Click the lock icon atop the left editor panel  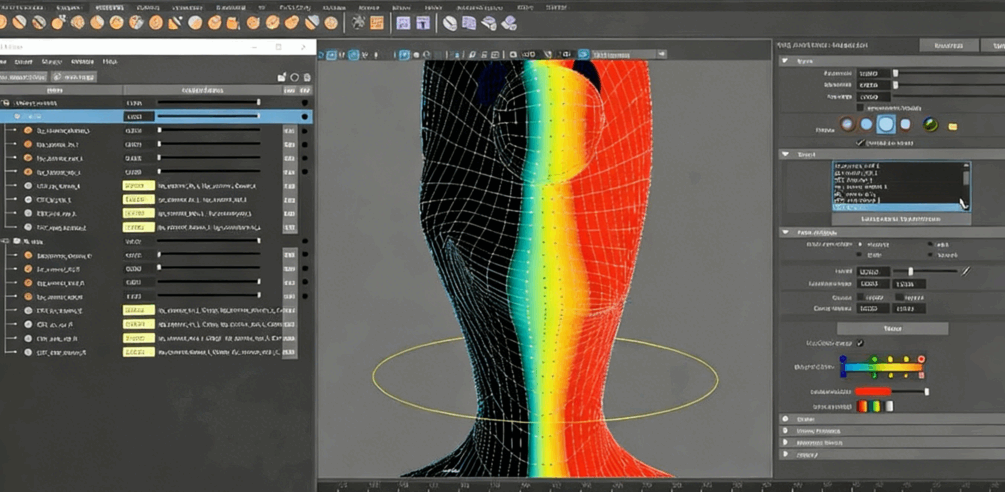pos(282,76)
